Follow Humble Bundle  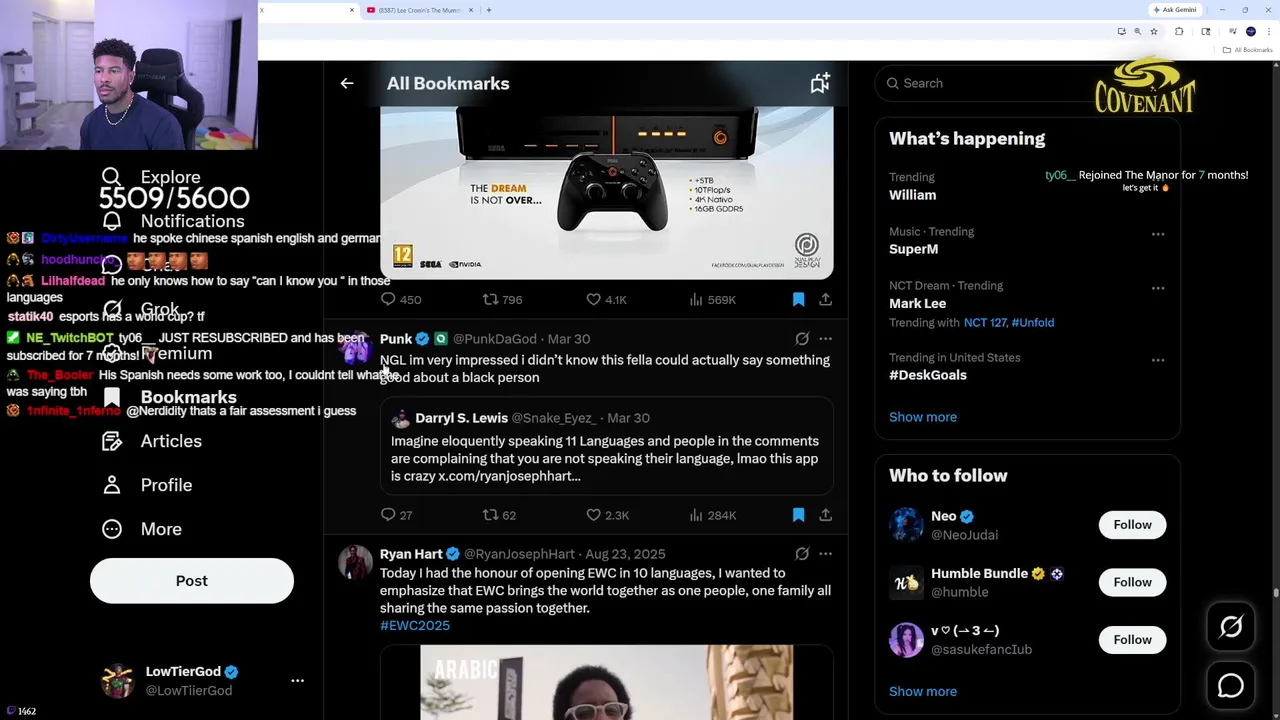coord(1132,582)
